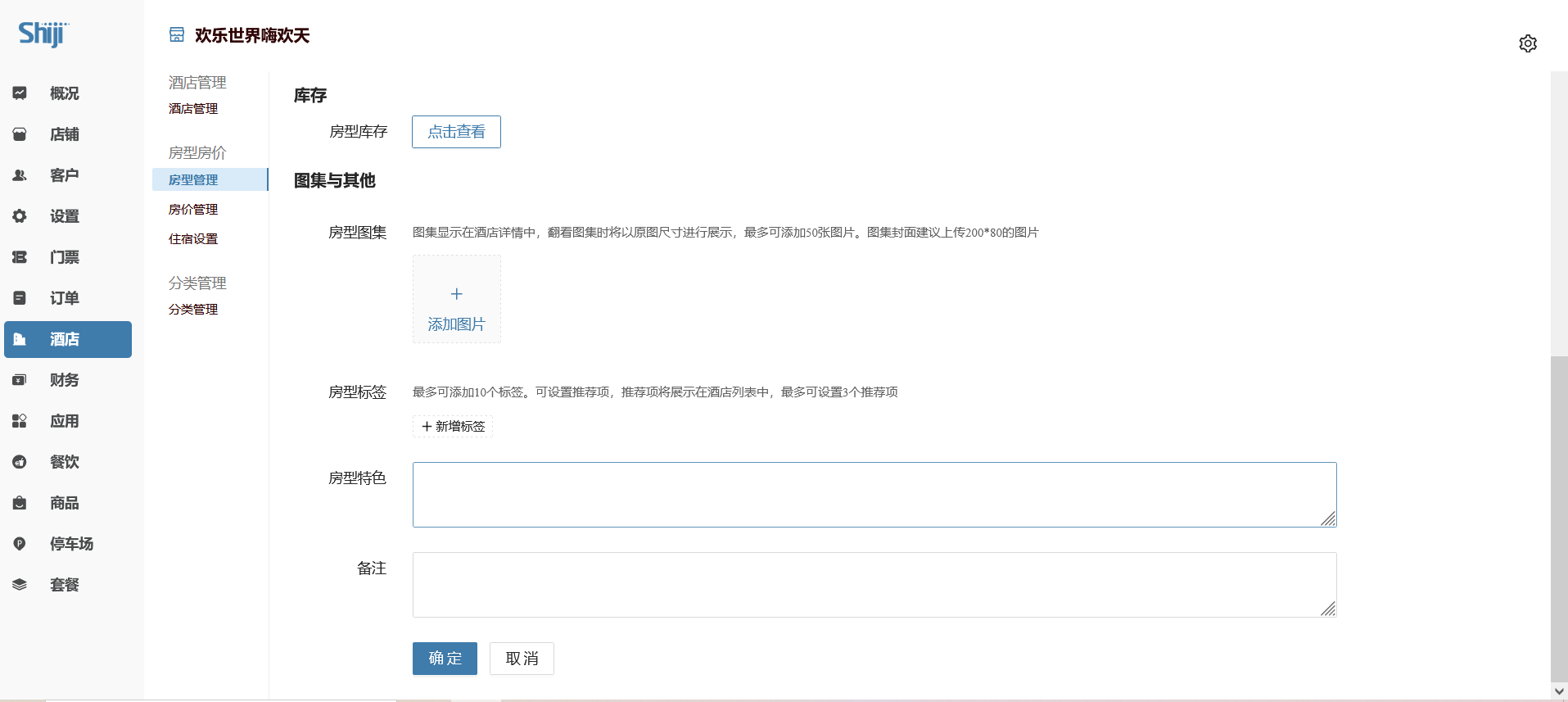
Task: Click into the 备注 remarks text area
Action: click(874, 584)
